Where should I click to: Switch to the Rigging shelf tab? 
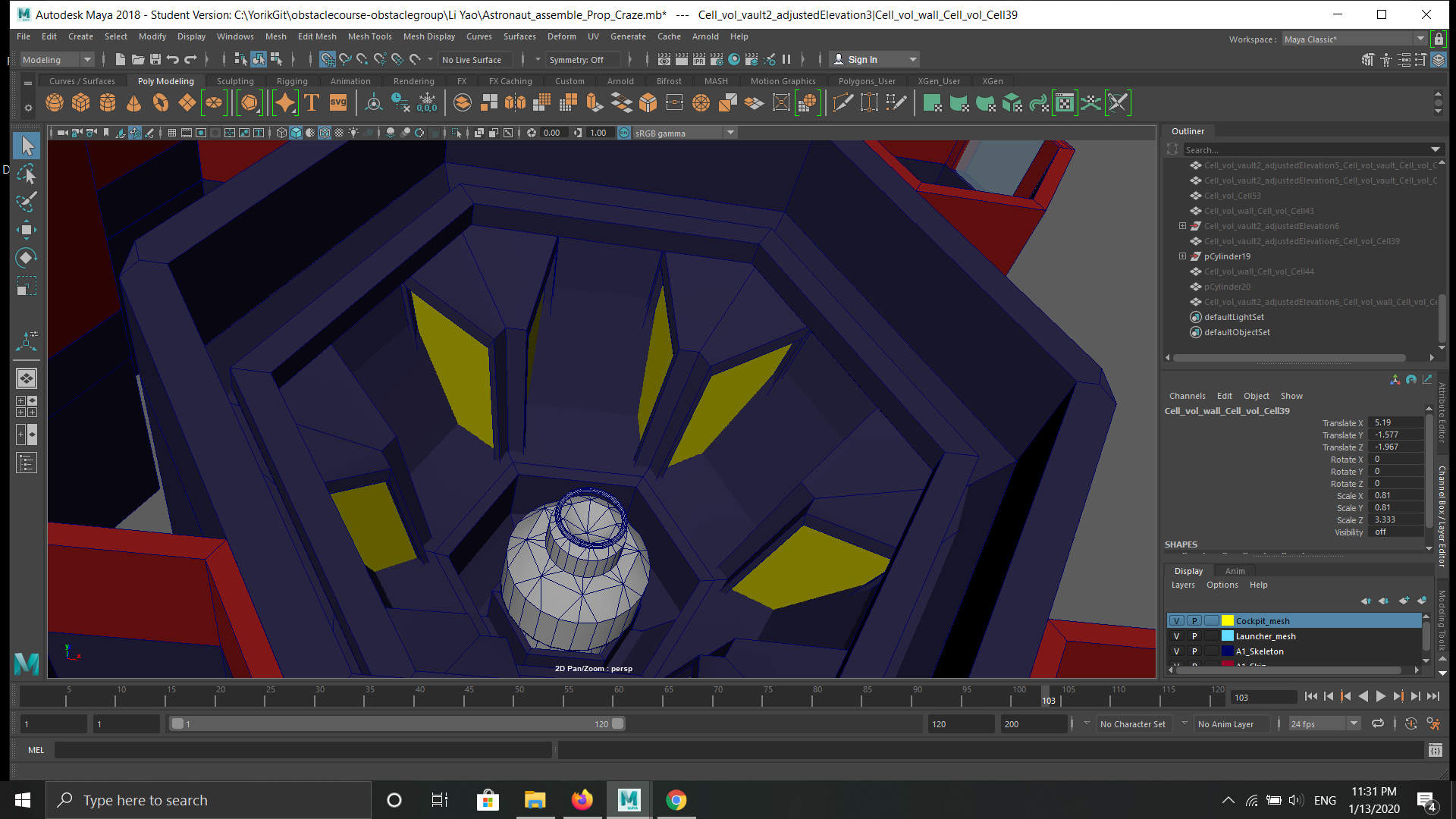(x=292, y=81)
